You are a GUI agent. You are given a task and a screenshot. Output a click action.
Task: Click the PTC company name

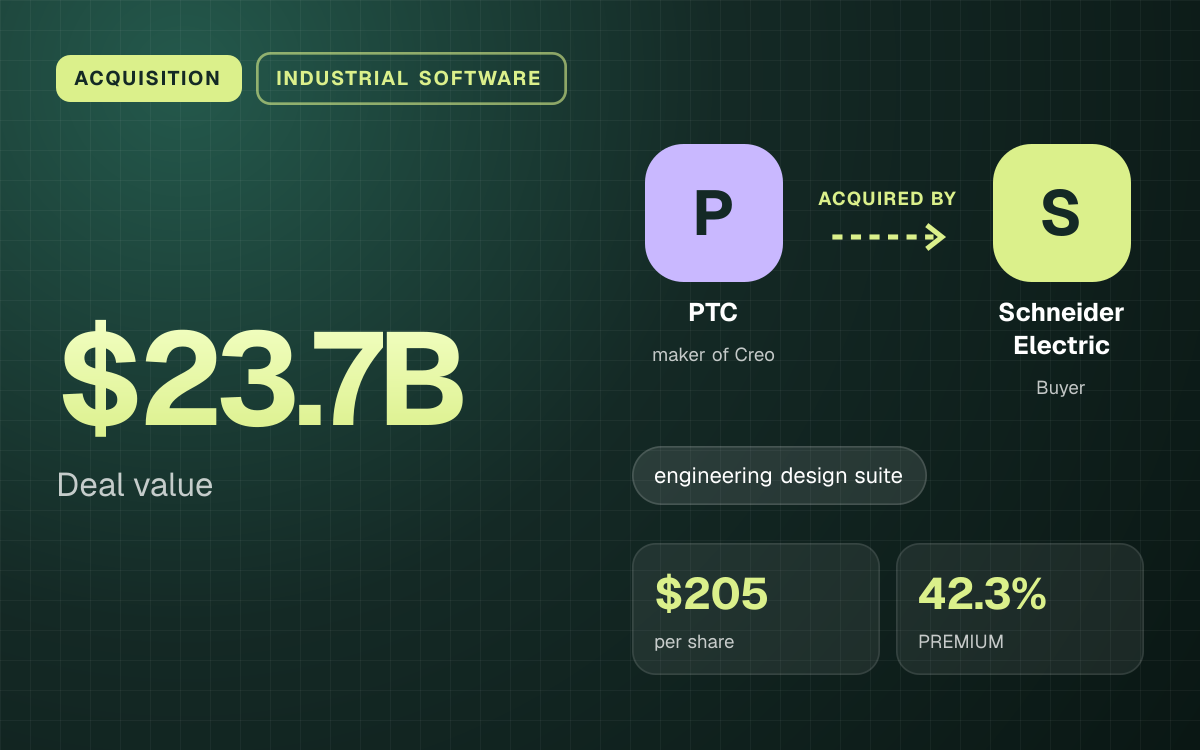click(x=714, y=312)
